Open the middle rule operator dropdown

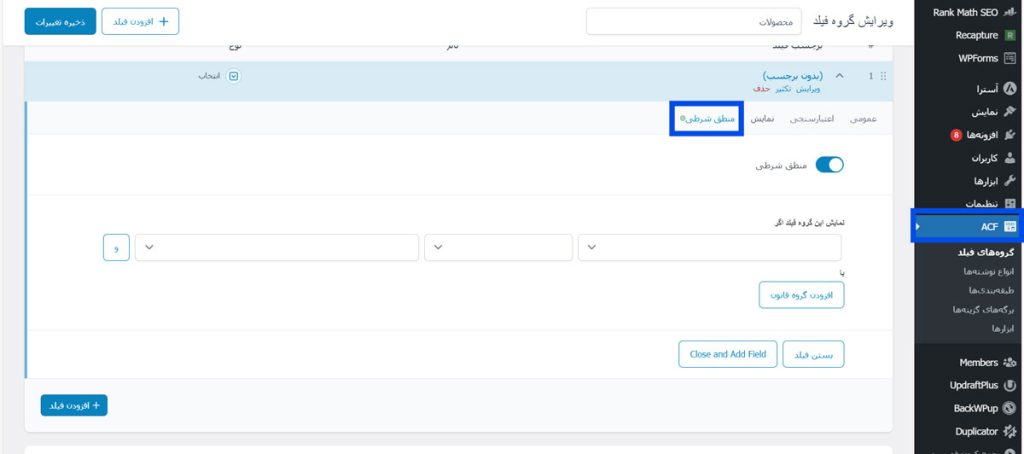coord(498,247)
